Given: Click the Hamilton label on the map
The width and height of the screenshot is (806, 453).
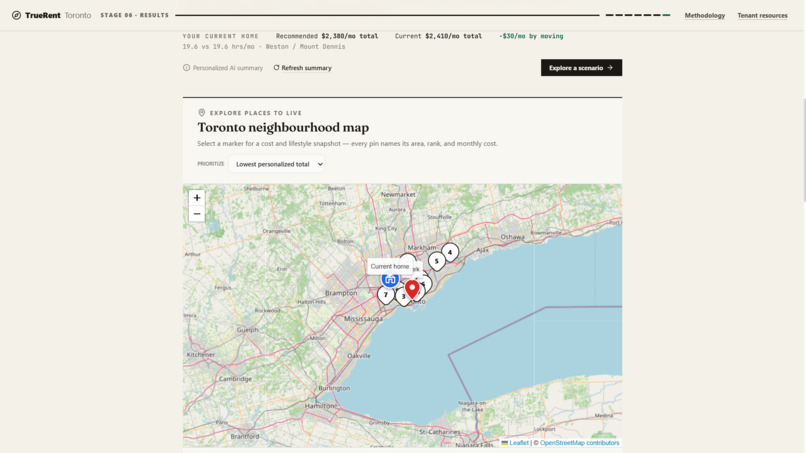Looking at the screenshot, I should pos(320,406).
